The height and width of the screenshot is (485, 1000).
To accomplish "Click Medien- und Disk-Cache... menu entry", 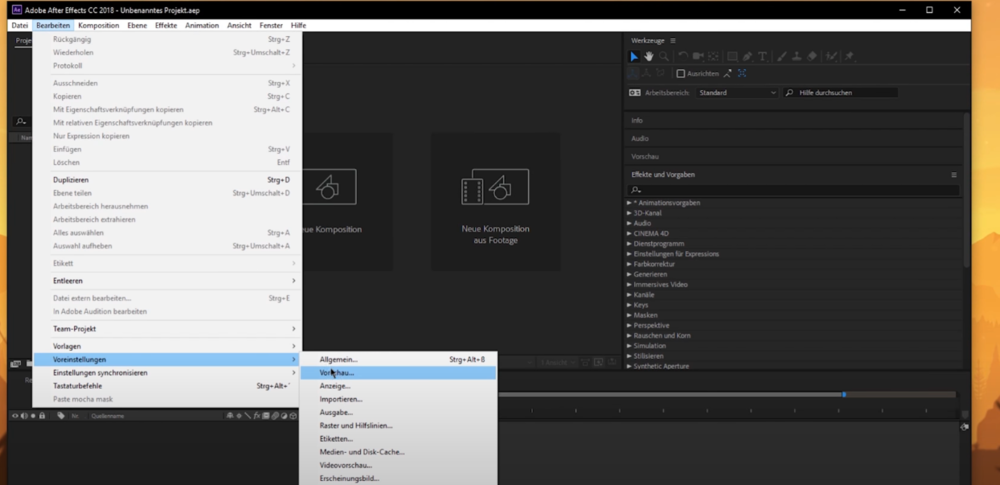I will (362, 452).
